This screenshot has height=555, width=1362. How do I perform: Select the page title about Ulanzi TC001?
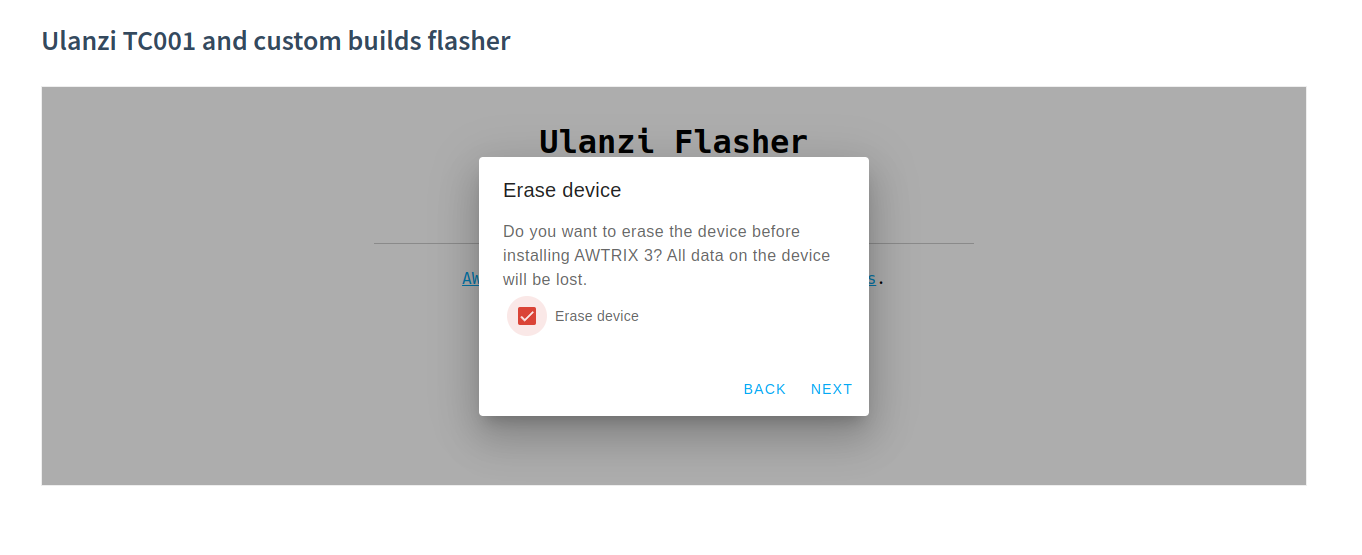[x=276, y=41]
